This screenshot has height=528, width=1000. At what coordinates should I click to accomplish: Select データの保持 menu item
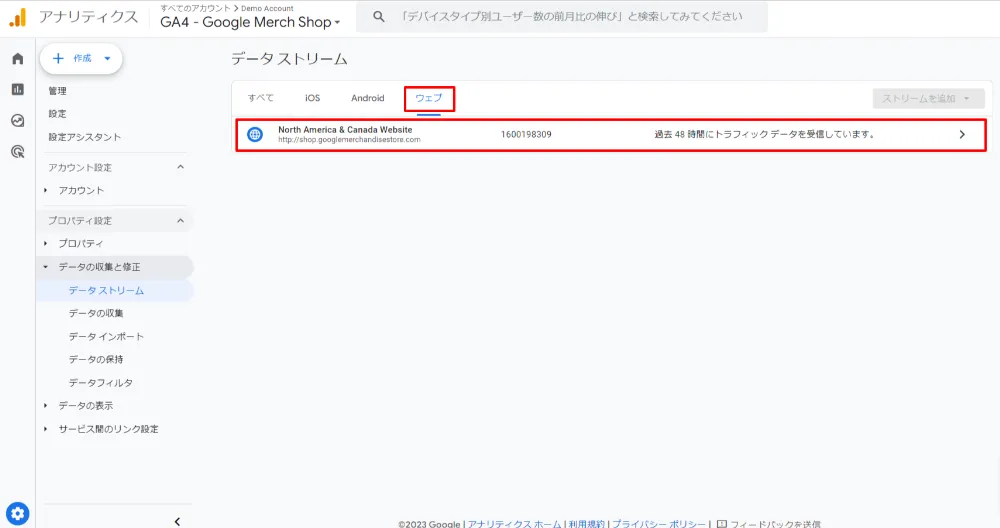tap(96, 359)
